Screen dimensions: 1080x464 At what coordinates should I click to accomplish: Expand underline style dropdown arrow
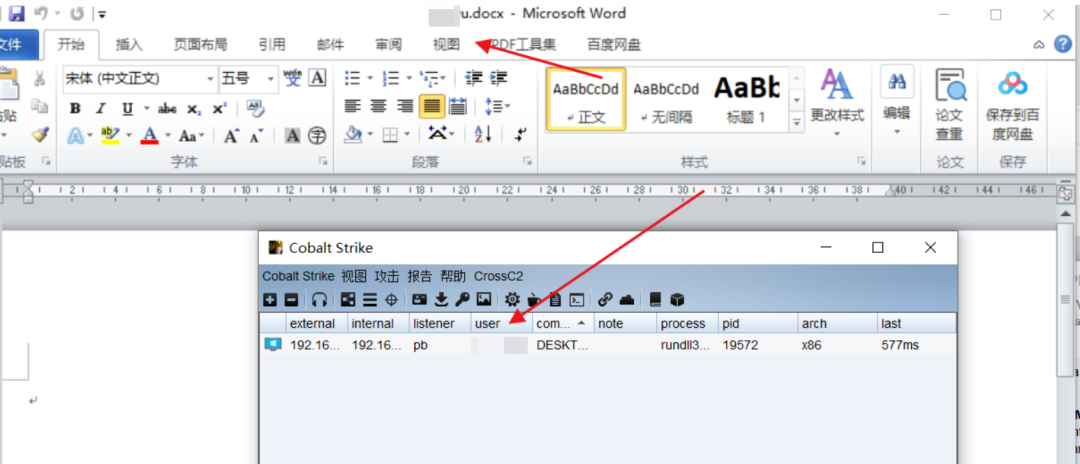[146, 109]
